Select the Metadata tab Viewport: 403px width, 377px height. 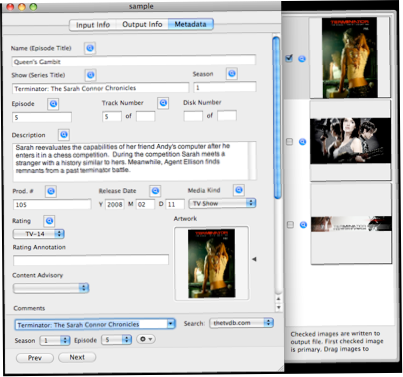click(x=190, y=24)
